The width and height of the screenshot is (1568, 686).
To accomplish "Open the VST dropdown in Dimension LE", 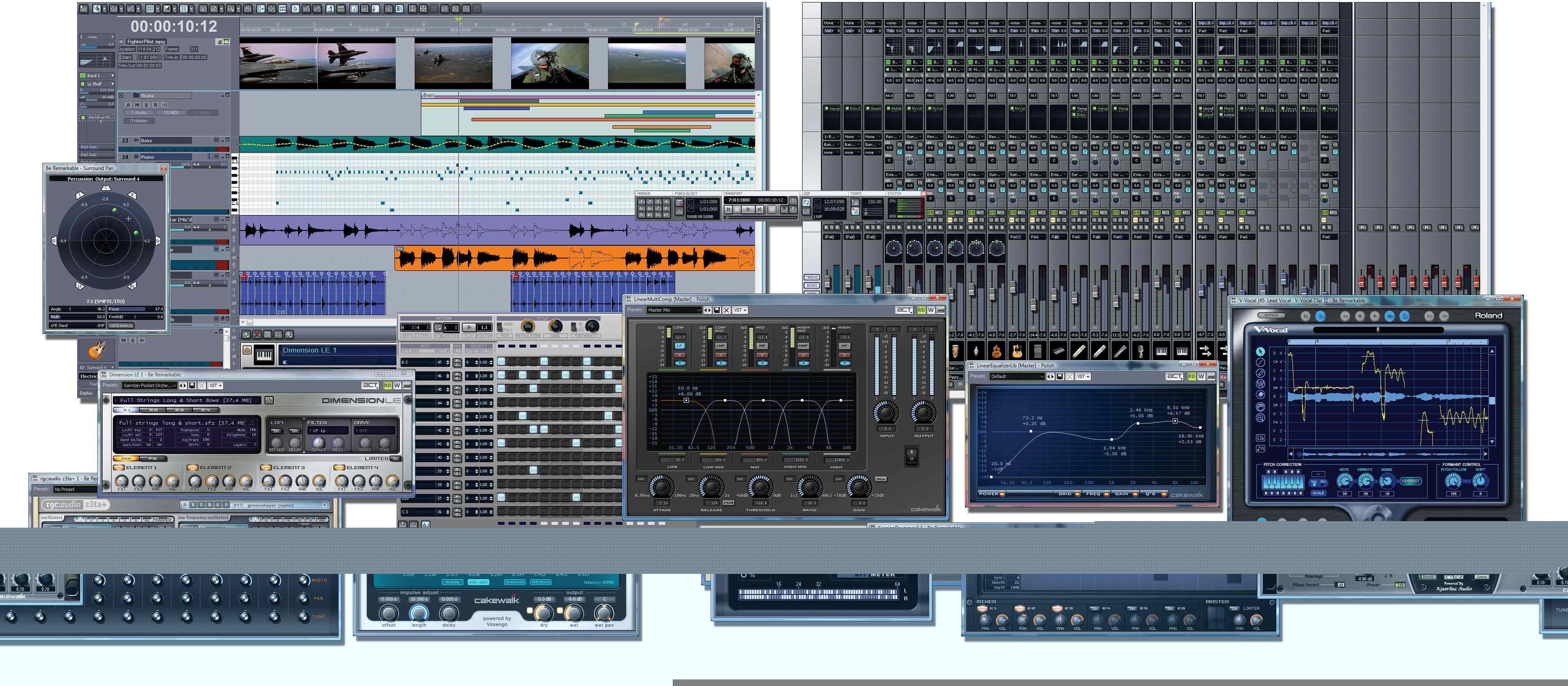I will (216, 385).
